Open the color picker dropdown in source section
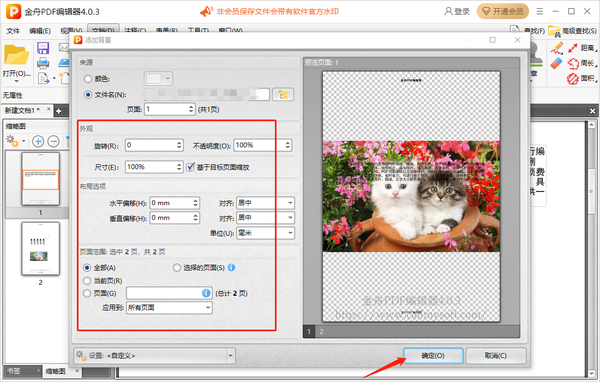This screenshot has height=382, width=600. (x=158, y=78)
